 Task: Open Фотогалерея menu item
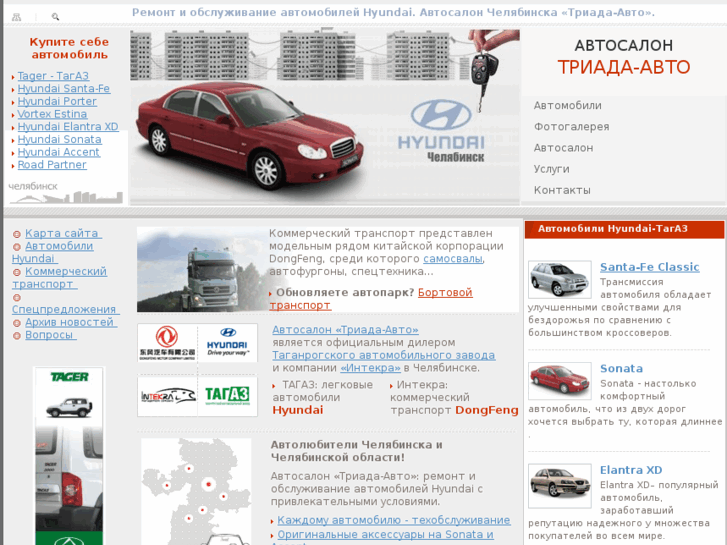coord(571,127)
